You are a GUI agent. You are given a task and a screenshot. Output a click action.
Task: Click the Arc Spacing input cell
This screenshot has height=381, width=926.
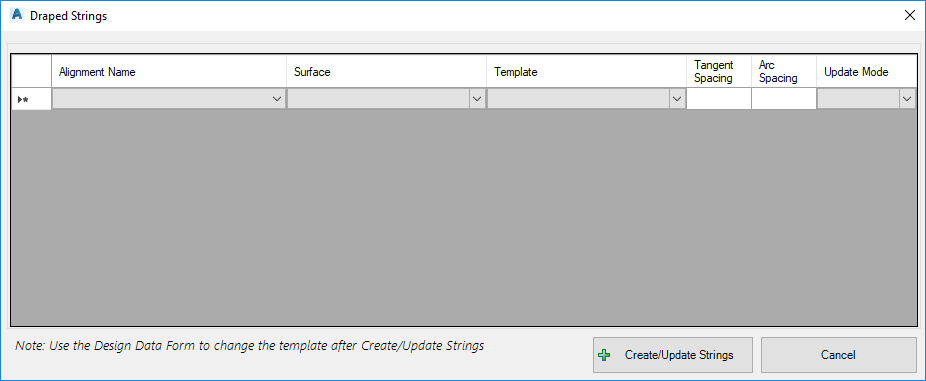(x=784, y=99)
